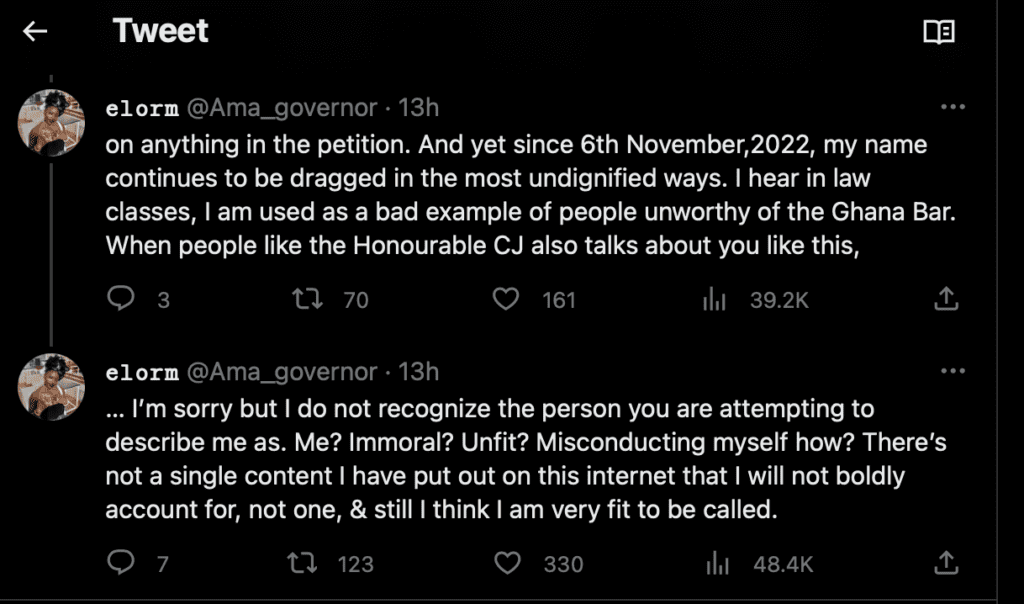The width and height of the screenshot is (1024, 604).
Task: Like the tweet with 330 likes
Action: (x=509, y=563)
